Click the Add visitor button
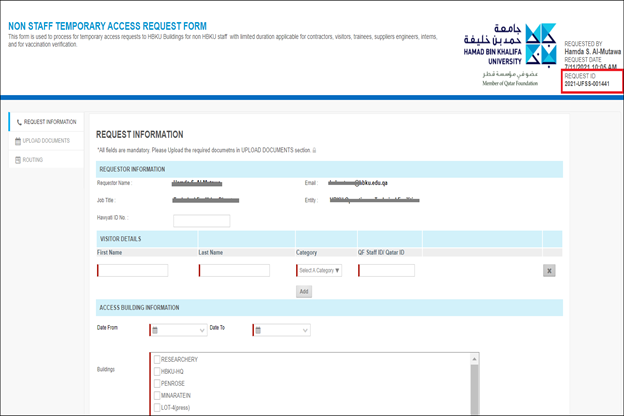Screen dimensions: 624x416 (x=304, y=291)
